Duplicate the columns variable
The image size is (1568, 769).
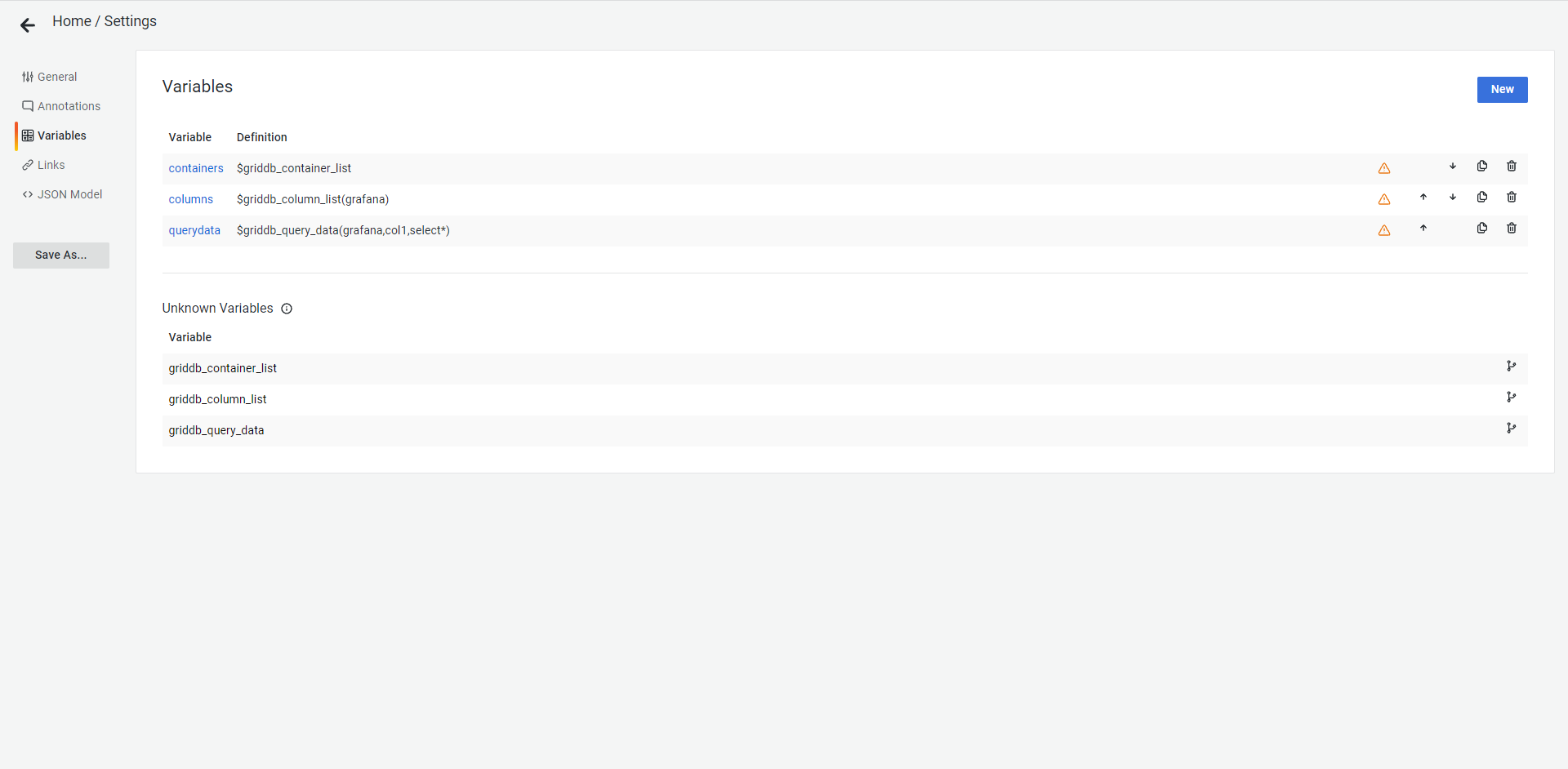(x=1481, y=198)
